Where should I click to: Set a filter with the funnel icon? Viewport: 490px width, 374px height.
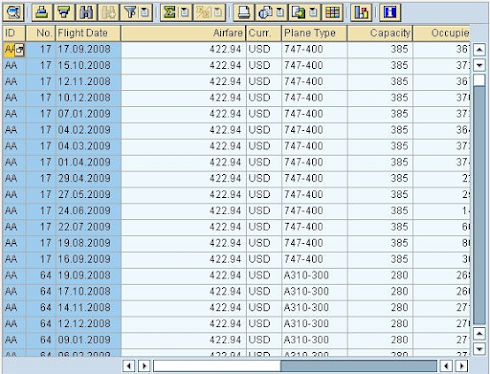click(130, 13)
